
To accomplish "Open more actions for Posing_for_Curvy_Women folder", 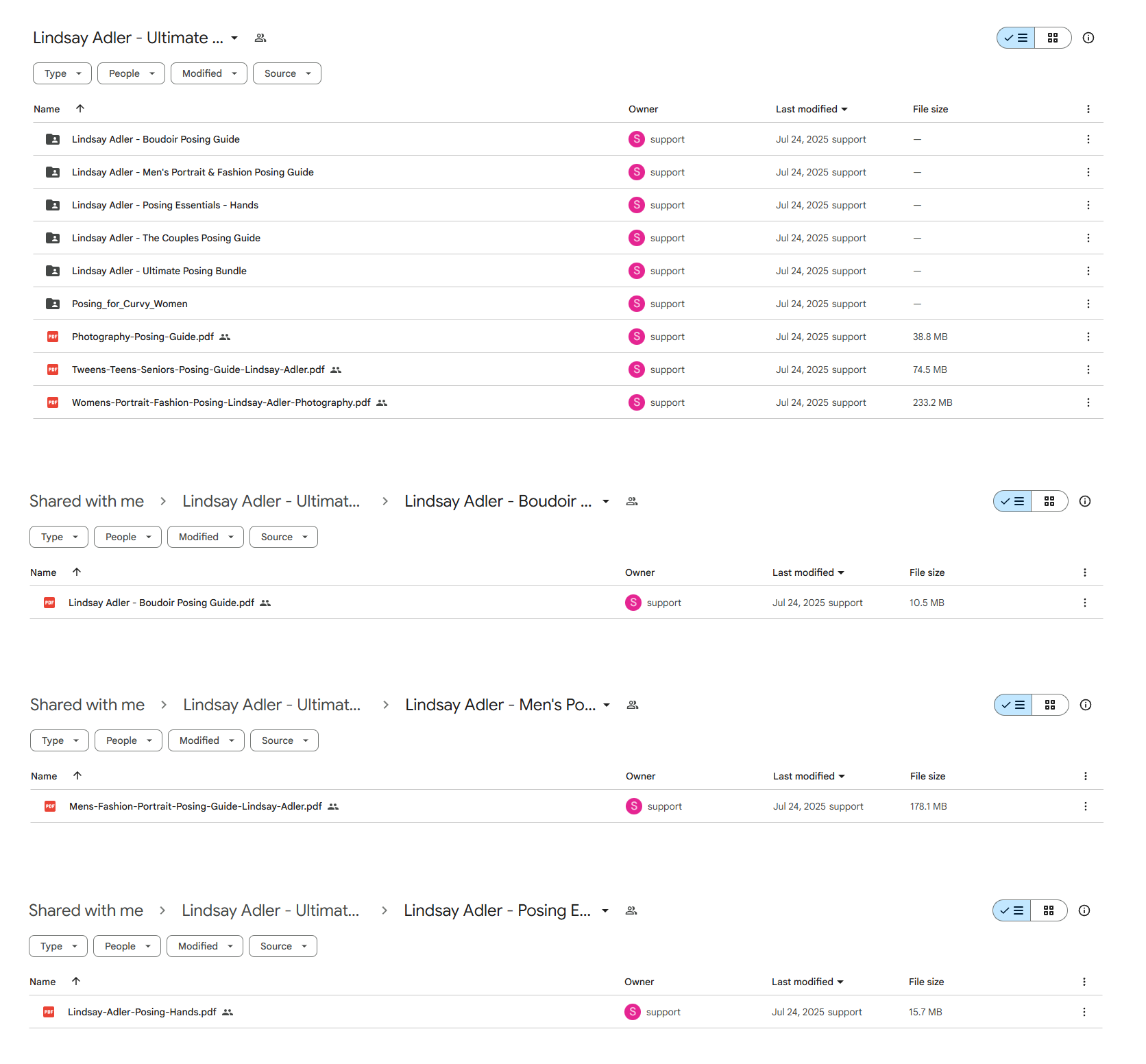I will pos(1088,304).
